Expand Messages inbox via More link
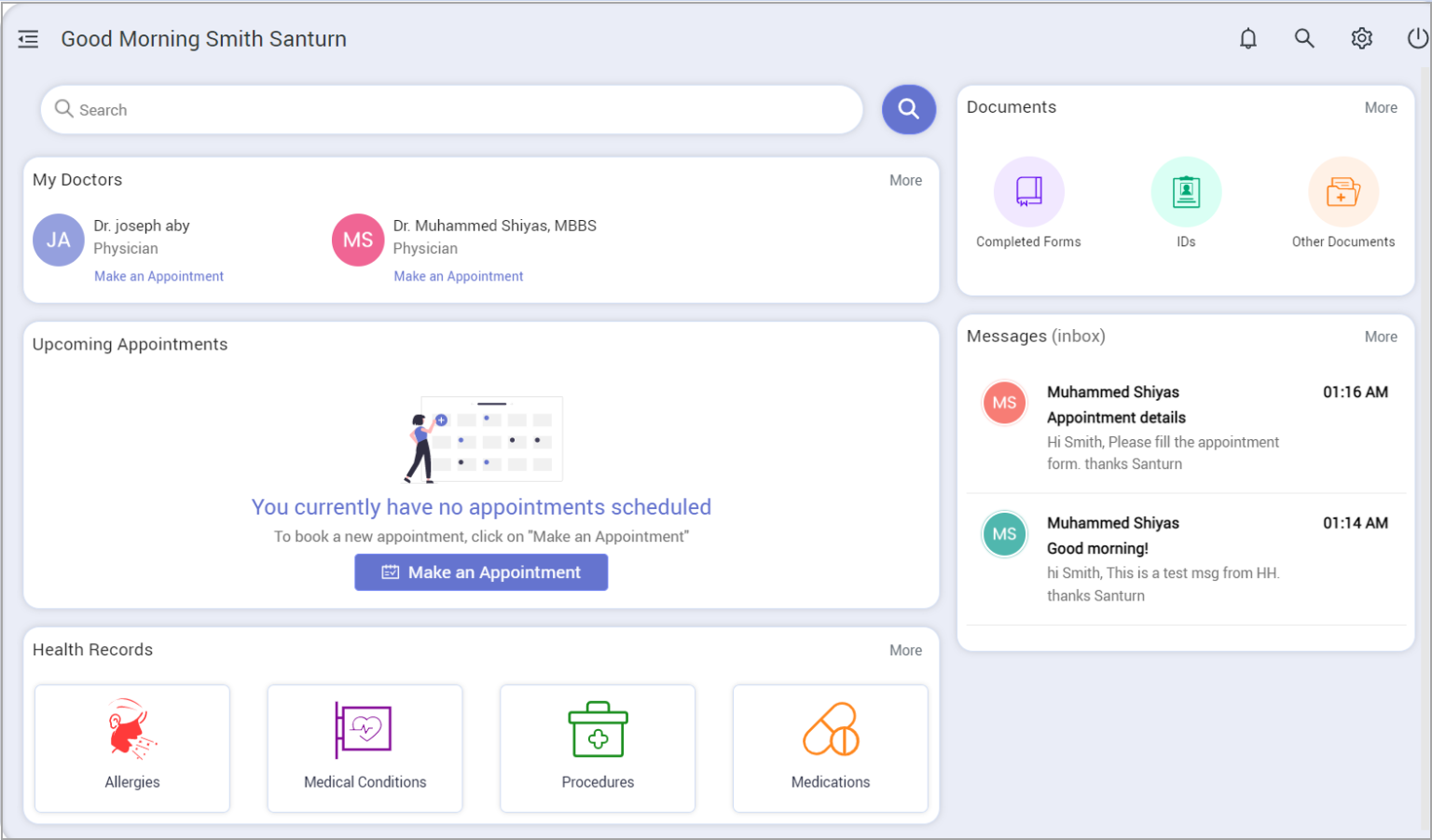Image resolution: width=1432 pixels, height=840 pixels. click(x=1381, y=337)
